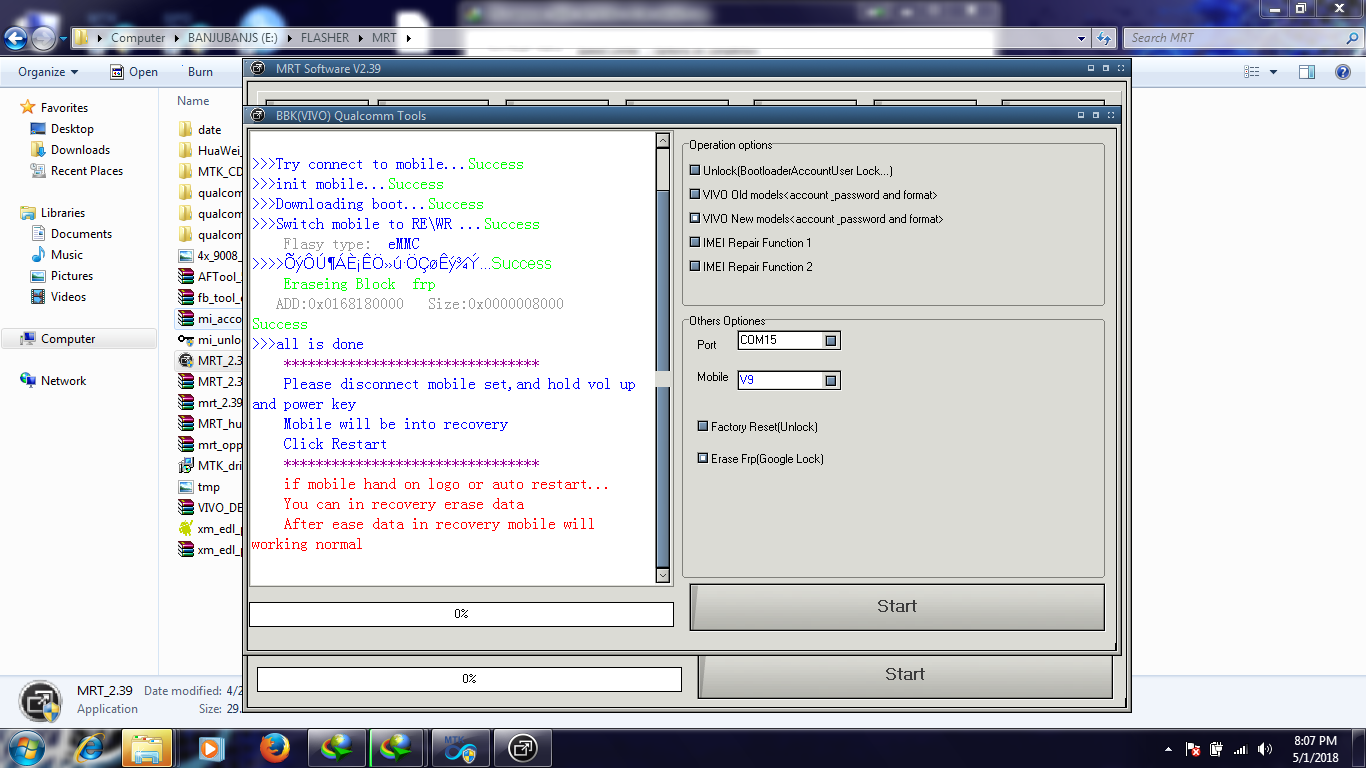1366x768 pixels.
Task: Open Internet Explorer from the taskbar
Action: (x=89, y=747)
